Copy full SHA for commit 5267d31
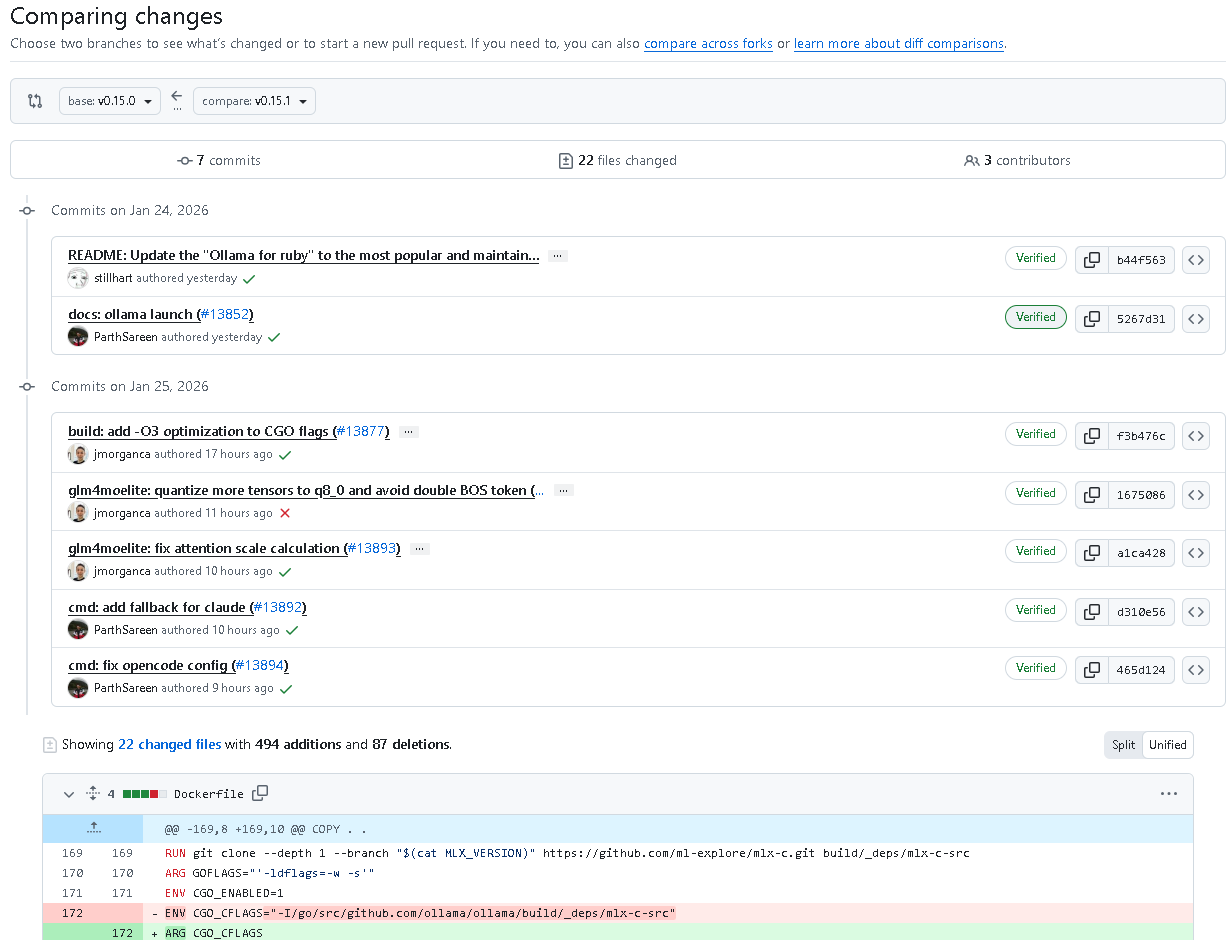 tap(1092, 319)
